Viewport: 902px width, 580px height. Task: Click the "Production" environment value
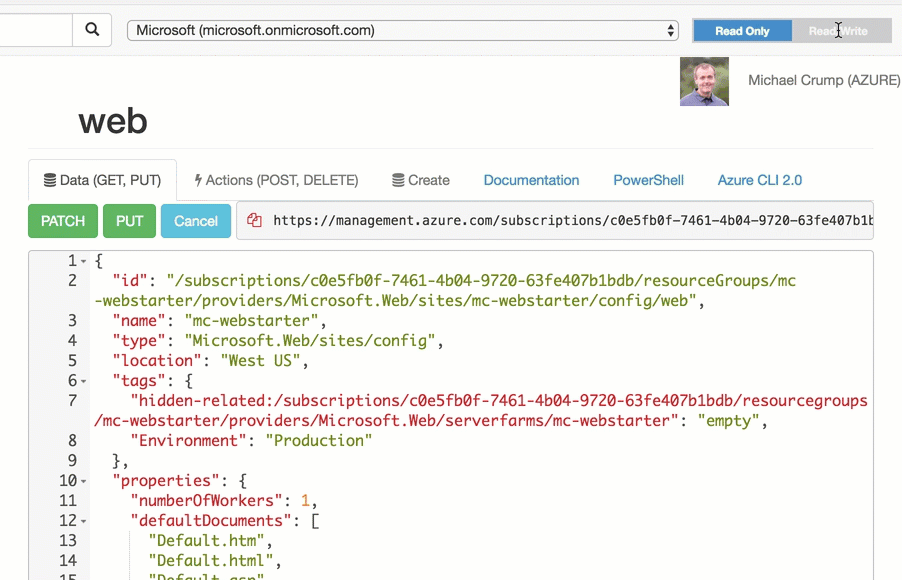(319, 441)
